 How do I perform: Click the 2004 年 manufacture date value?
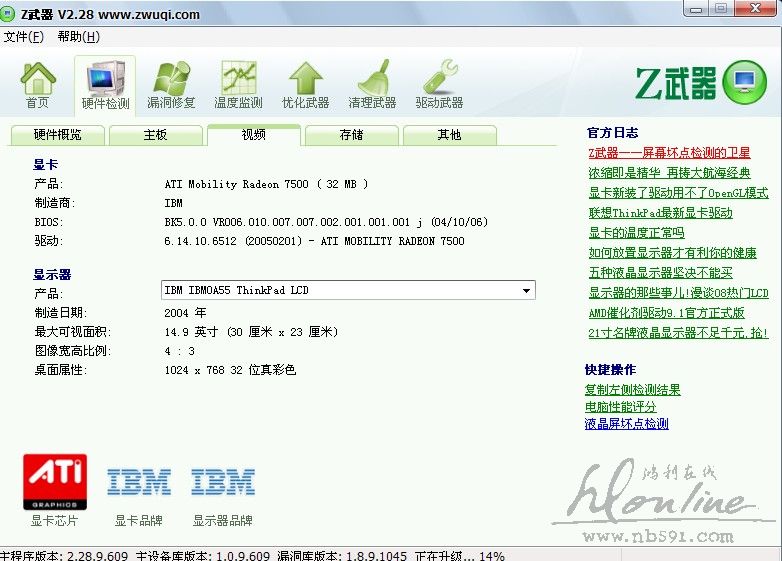(x=185, y=313)
